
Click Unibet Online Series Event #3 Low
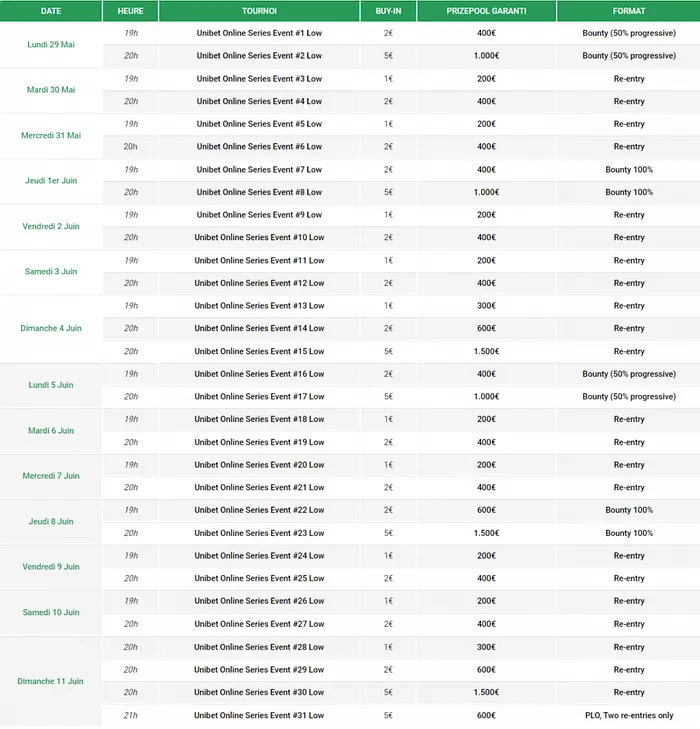pos(259,79)
